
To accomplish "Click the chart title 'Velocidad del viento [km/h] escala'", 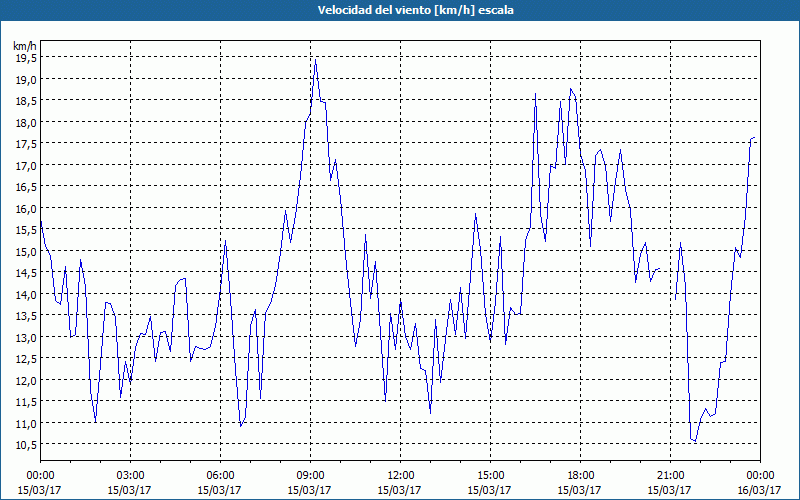I will tap(415, 10).
